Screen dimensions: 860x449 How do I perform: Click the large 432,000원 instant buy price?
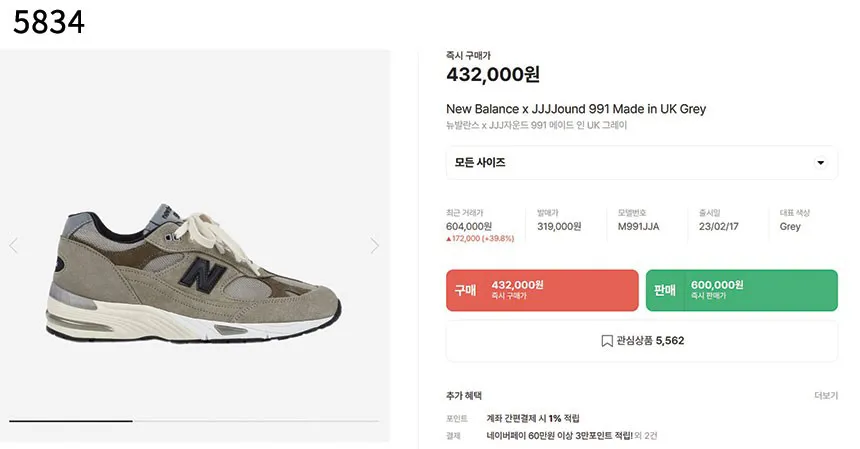tap(492, 75)
